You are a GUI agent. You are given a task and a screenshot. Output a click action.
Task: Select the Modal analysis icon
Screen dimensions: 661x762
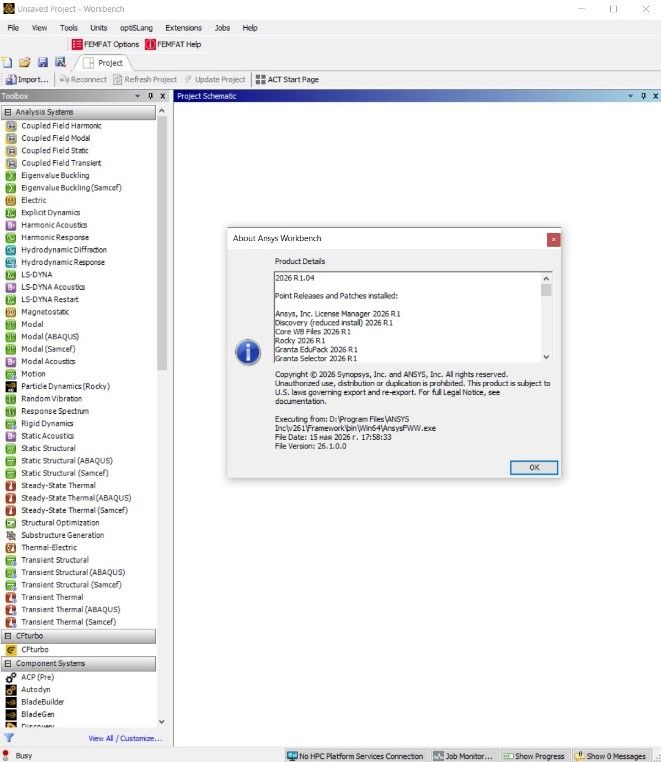pos(11,324)
